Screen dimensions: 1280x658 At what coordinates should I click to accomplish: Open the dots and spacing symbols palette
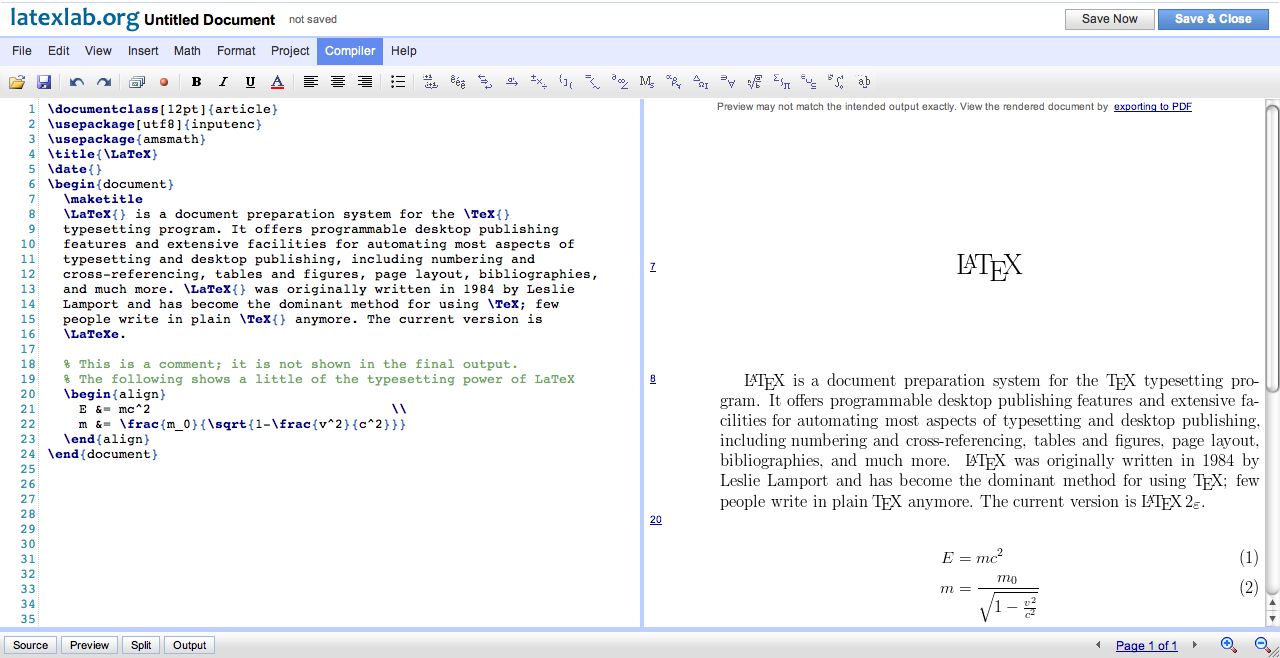(x=431, y=82)
